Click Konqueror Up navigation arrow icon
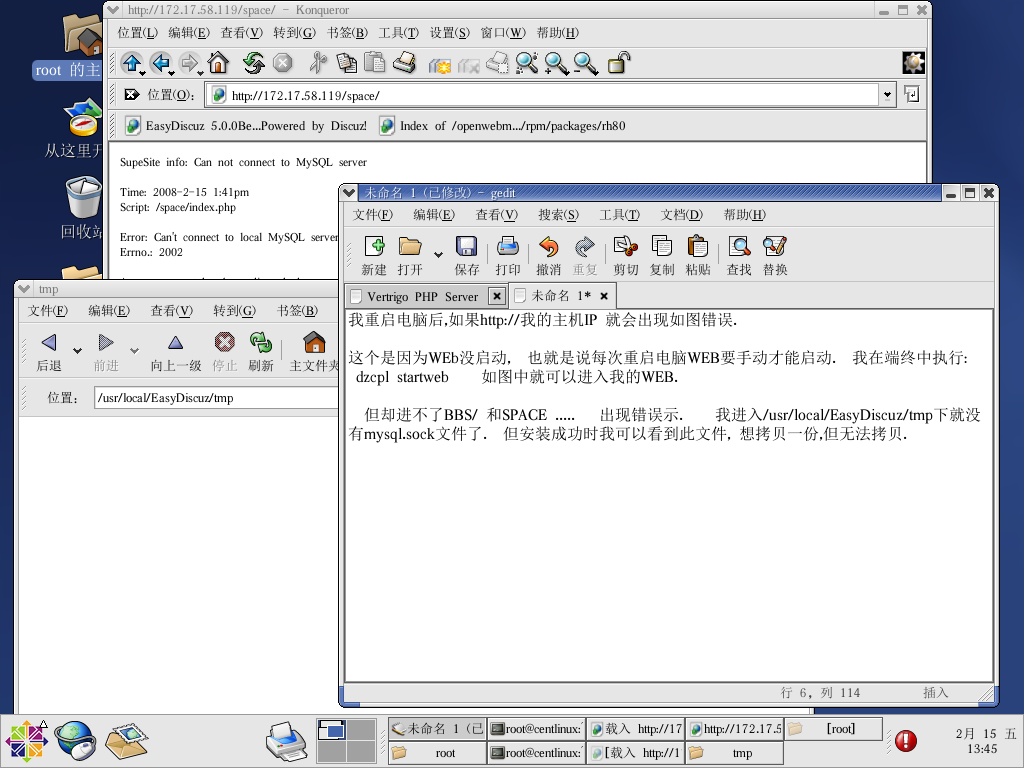Image resolution: width=1024 pixels, height=768 pixels. [132, 63]
